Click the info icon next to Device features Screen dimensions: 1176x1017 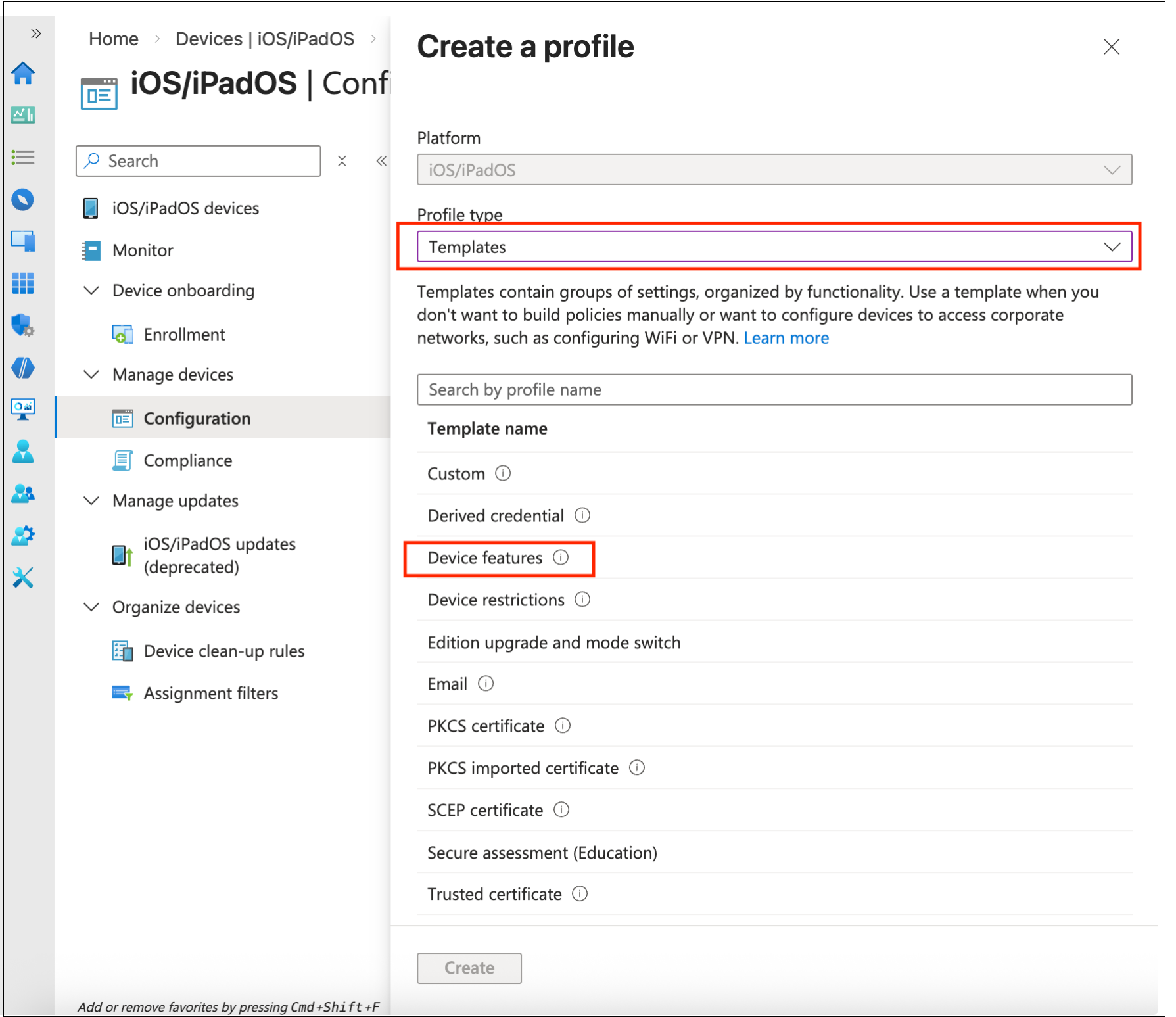click(561, 557)
